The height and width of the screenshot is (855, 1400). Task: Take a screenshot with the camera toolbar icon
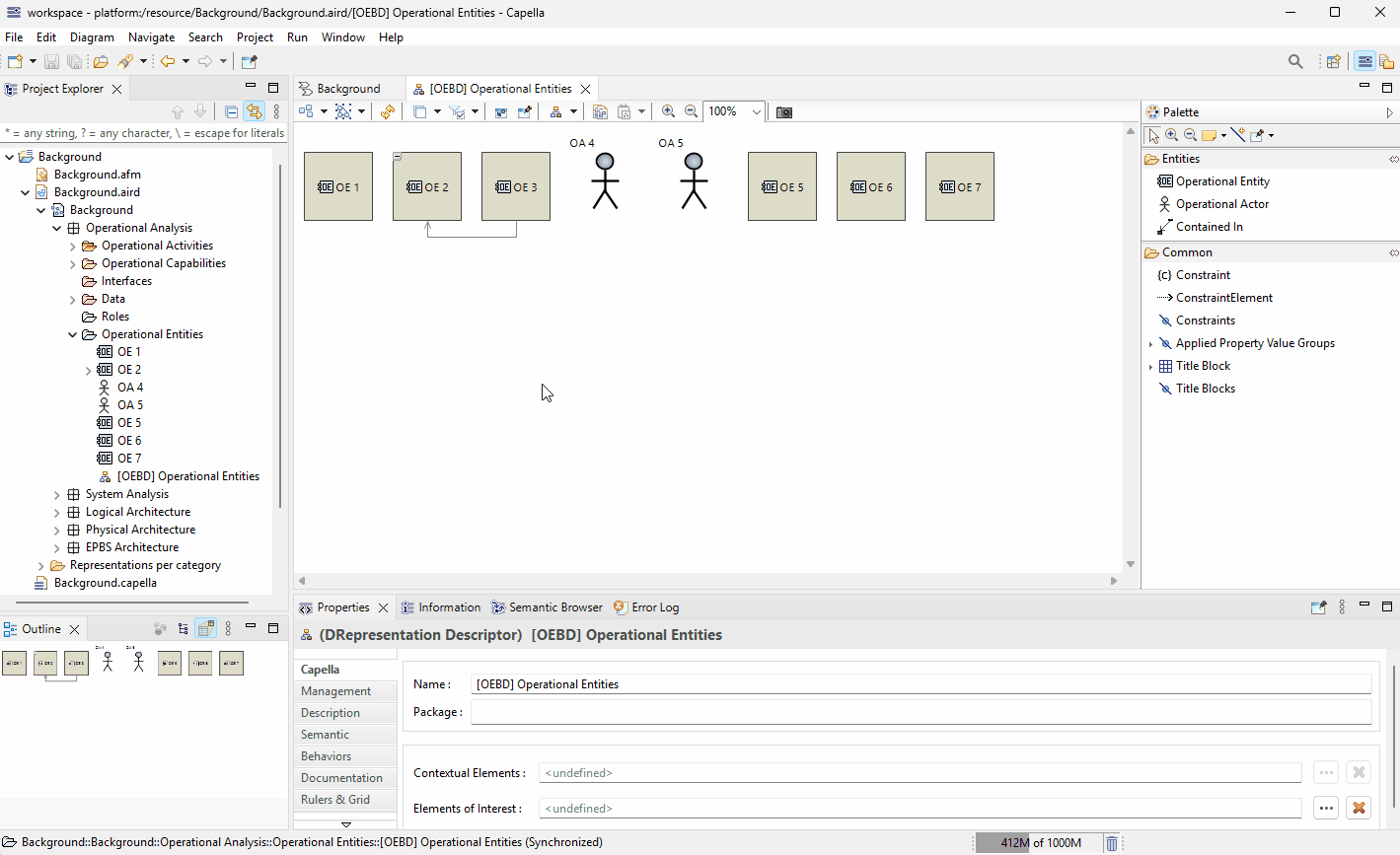(x=783, y=111)
